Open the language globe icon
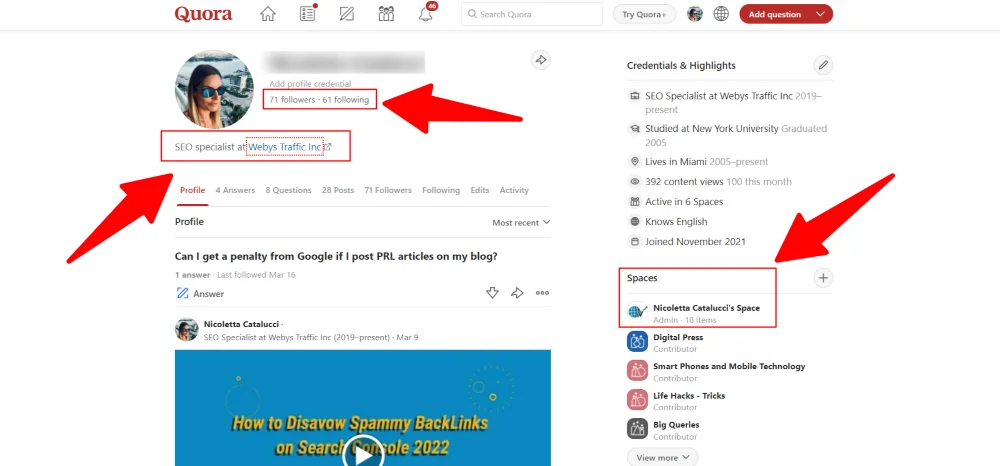The width and height of the screenshot is (1000, 466). tap(721, 14)
